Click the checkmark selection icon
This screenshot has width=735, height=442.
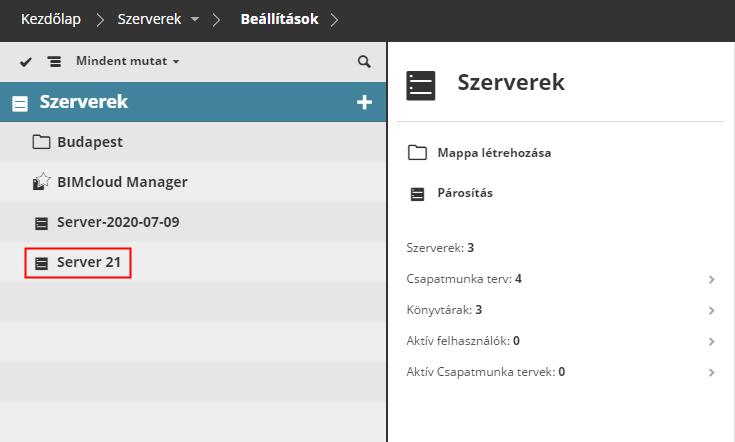[26, 62]
